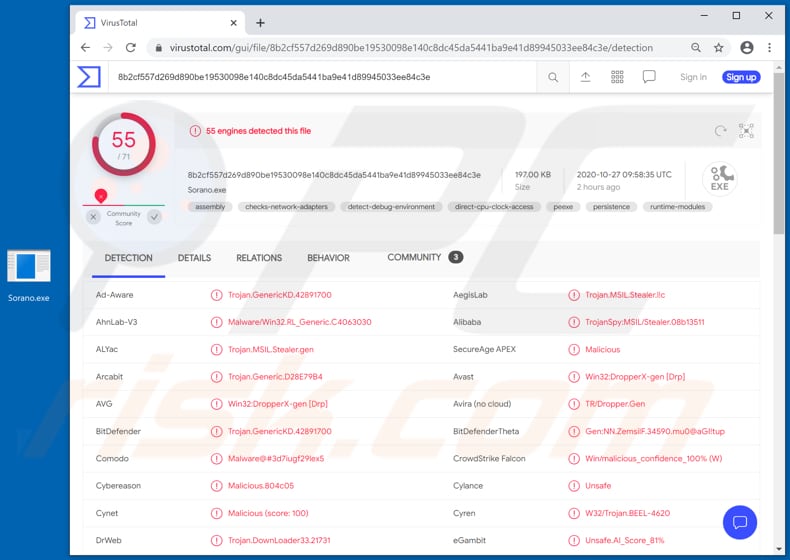Click the Sign up button
Viewport: 790px width, 560px height.
coord(741,77)
